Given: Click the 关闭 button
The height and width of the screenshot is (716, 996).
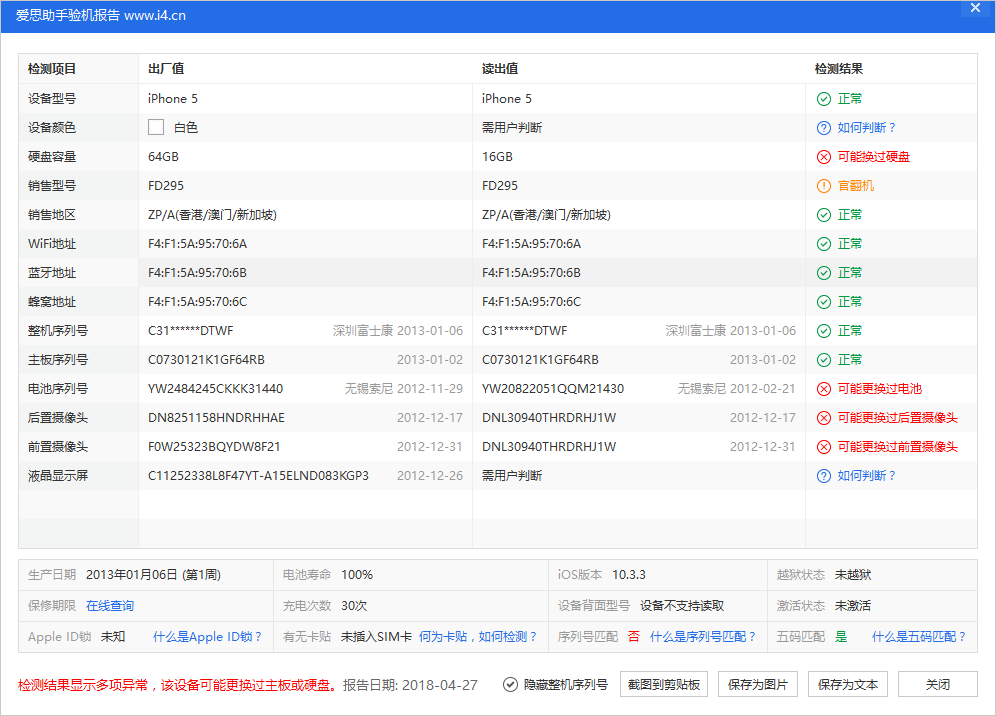Looking at the screenshot, I should coord(935,684).
